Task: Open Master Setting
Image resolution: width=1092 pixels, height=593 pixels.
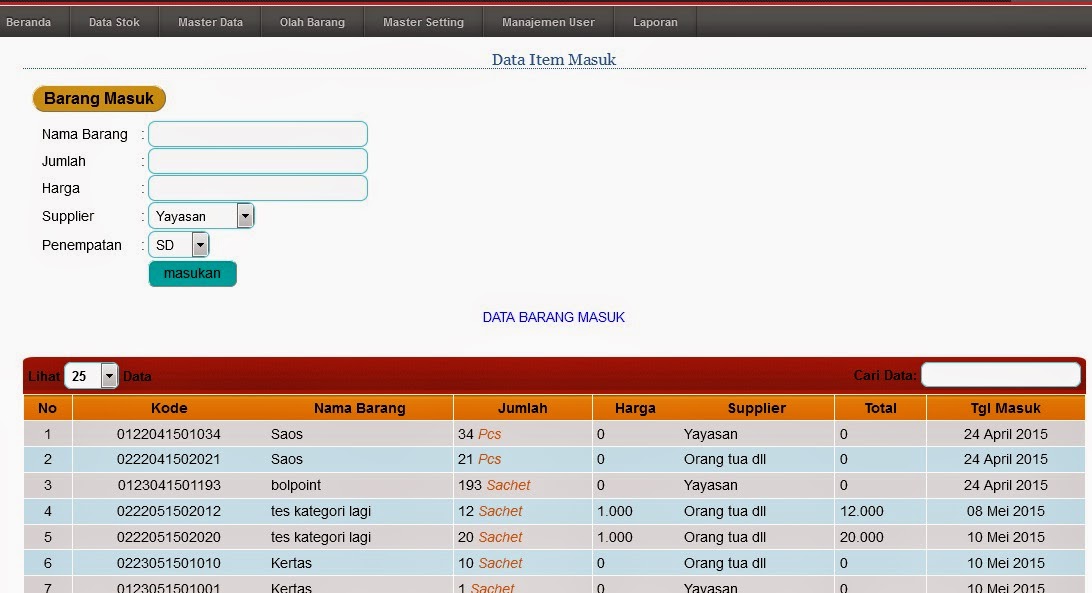Action: 422,20
